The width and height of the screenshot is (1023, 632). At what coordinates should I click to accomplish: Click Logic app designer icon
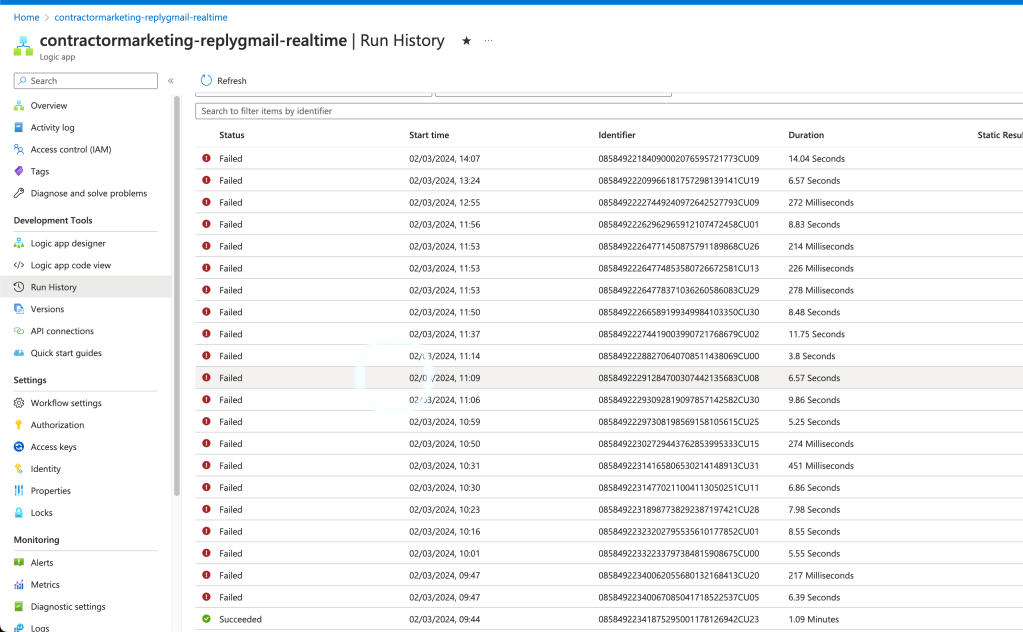(x=19, y=243)
